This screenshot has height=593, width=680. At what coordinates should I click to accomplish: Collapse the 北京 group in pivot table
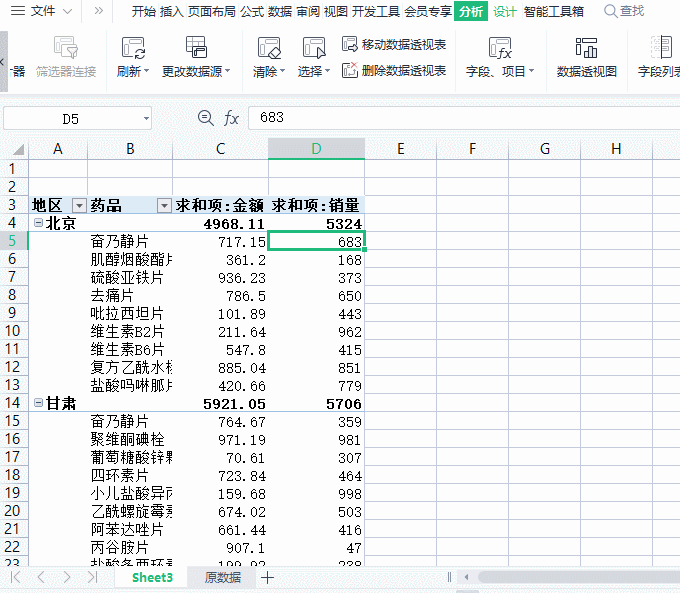click(x=39, y=223)
